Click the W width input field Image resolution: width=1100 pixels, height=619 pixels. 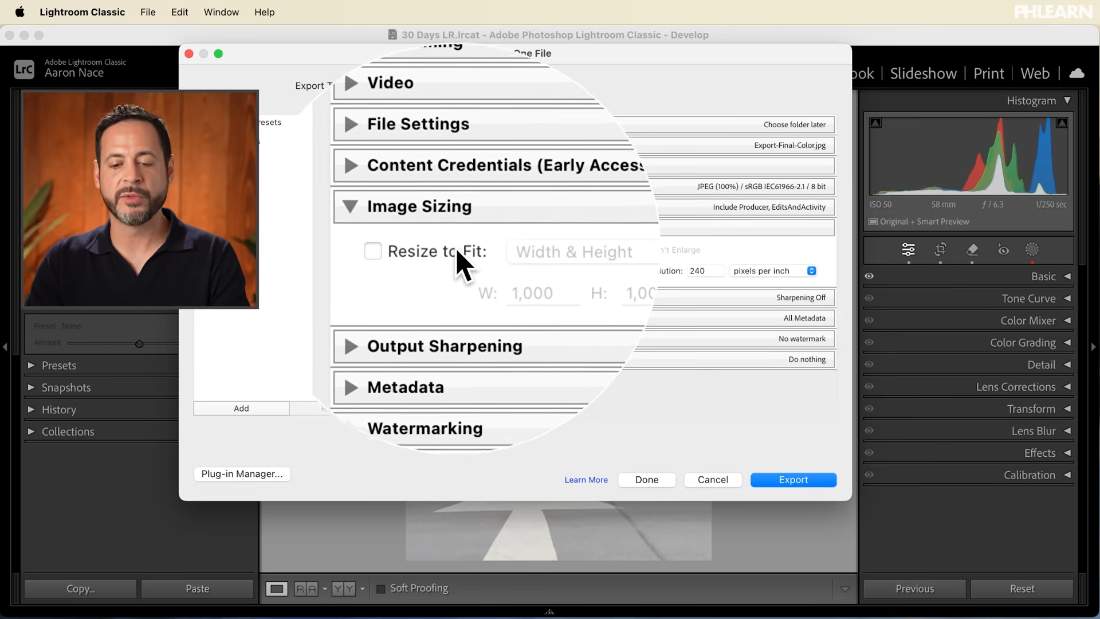click(x=545, y=293)
